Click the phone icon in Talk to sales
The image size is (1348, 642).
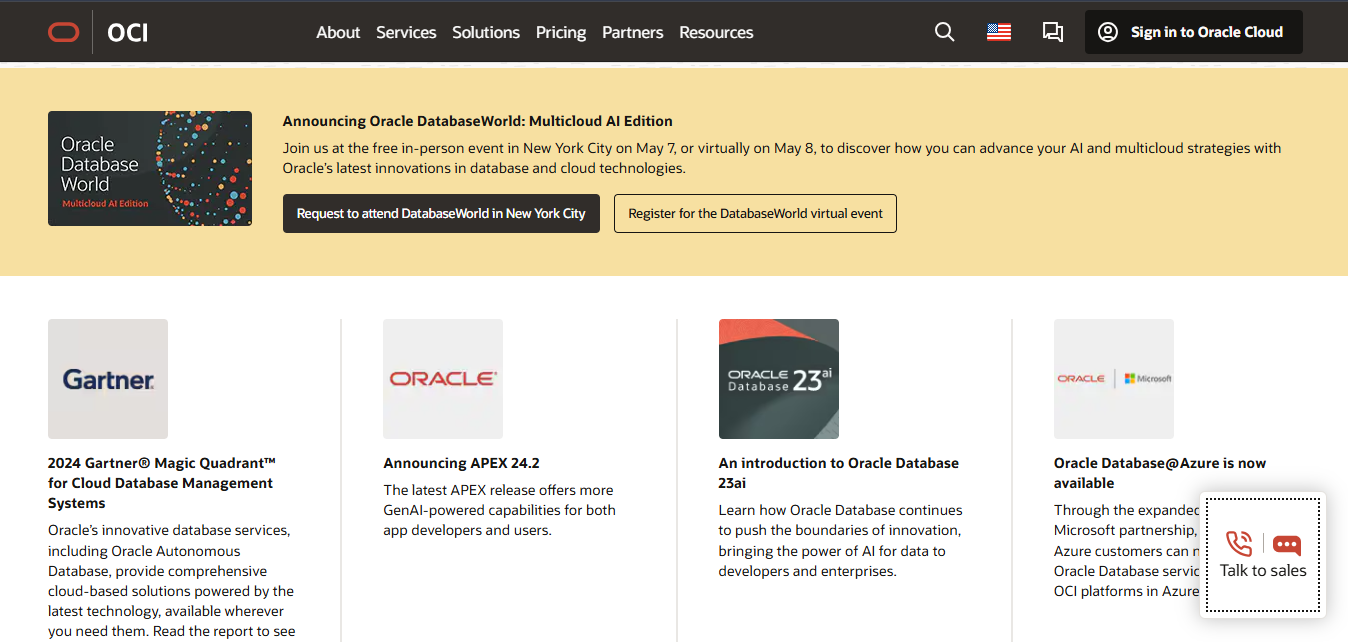coord(1239,544)
